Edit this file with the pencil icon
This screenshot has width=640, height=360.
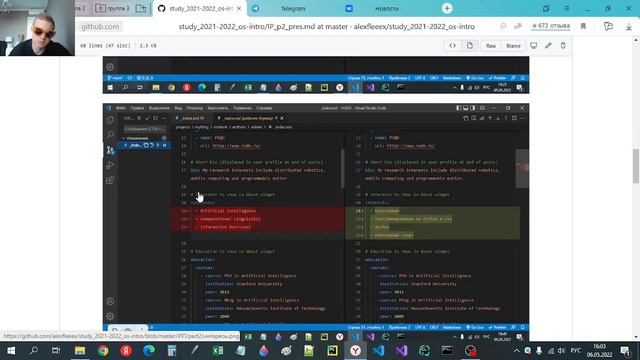[548, 46]
